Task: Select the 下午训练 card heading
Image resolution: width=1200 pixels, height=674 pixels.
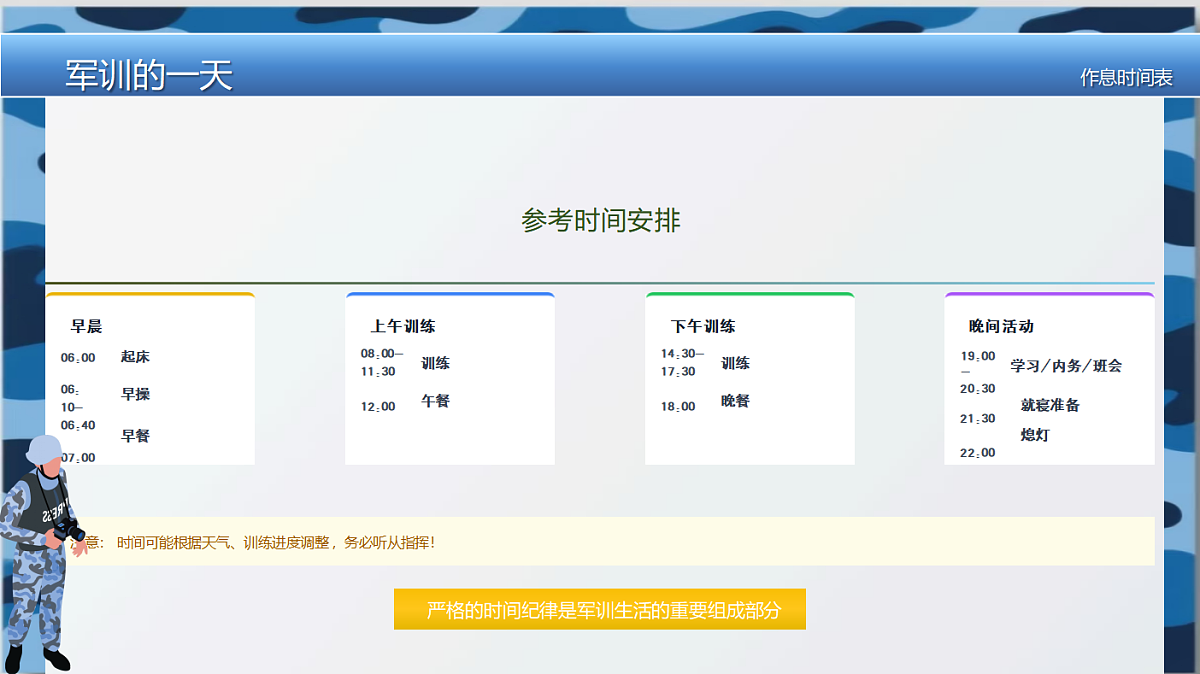Action: pyautogui.click(x=703, y=326)
